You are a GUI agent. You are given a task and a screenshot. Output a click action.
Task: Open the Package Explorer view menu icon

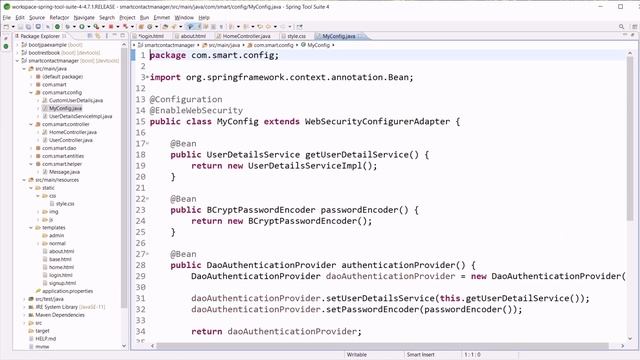(107, 36)
